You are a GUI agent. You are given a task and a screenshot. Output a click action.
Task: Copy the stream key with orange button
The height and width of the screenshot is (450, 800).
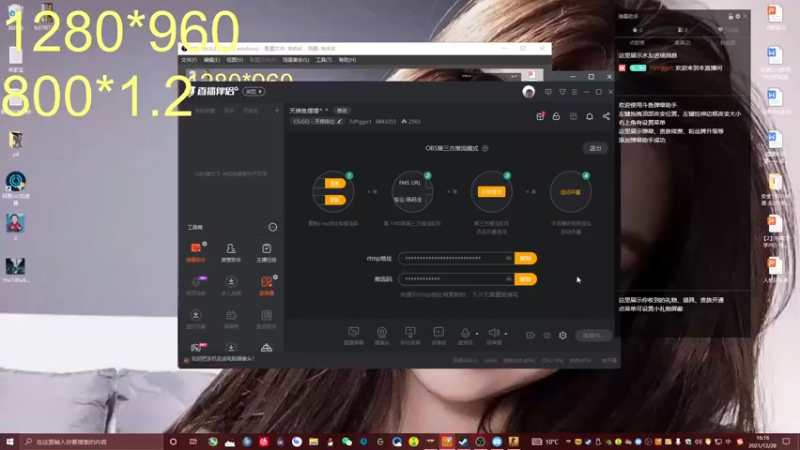tap(526, 279)
